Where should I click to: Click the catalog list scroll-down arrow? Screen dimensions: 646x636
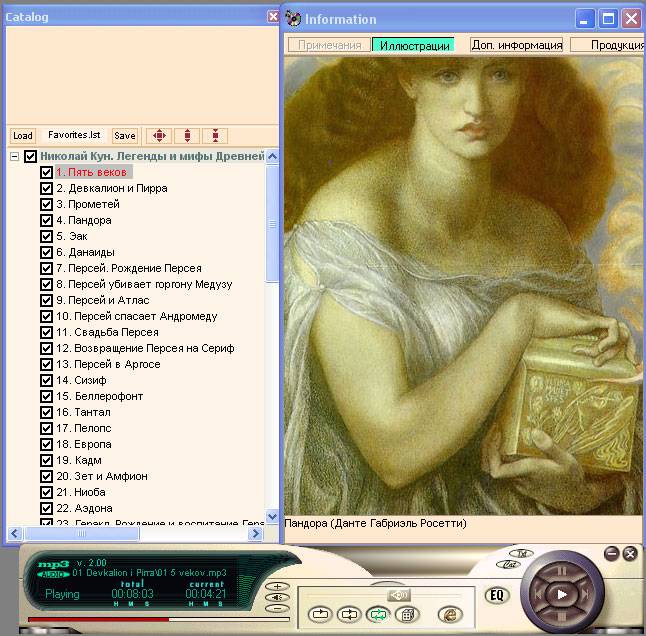(x=272, y=517)
